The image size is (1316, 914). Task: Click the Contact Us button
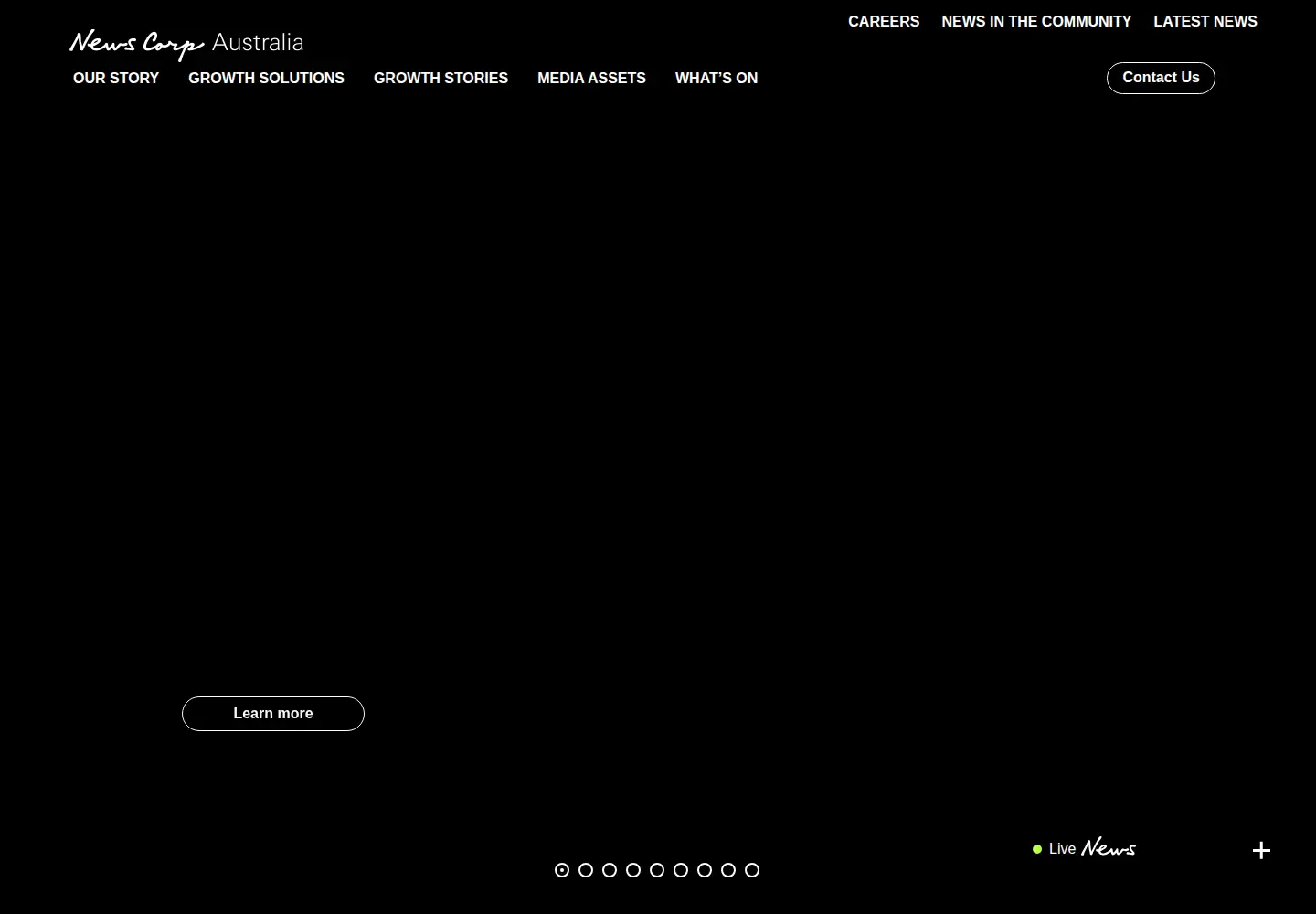1161,78
